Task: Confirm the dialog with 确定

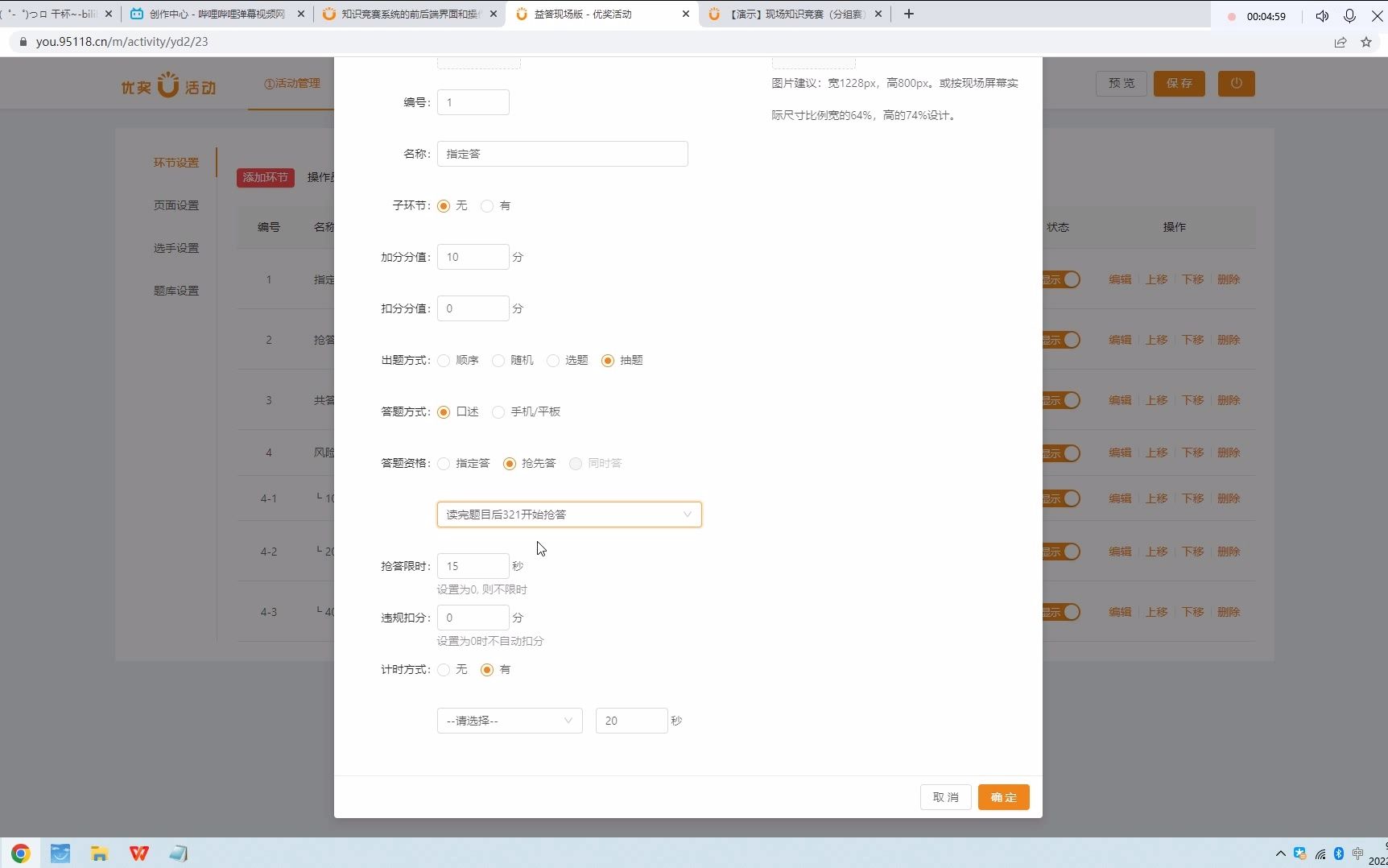Action: 1003,797
